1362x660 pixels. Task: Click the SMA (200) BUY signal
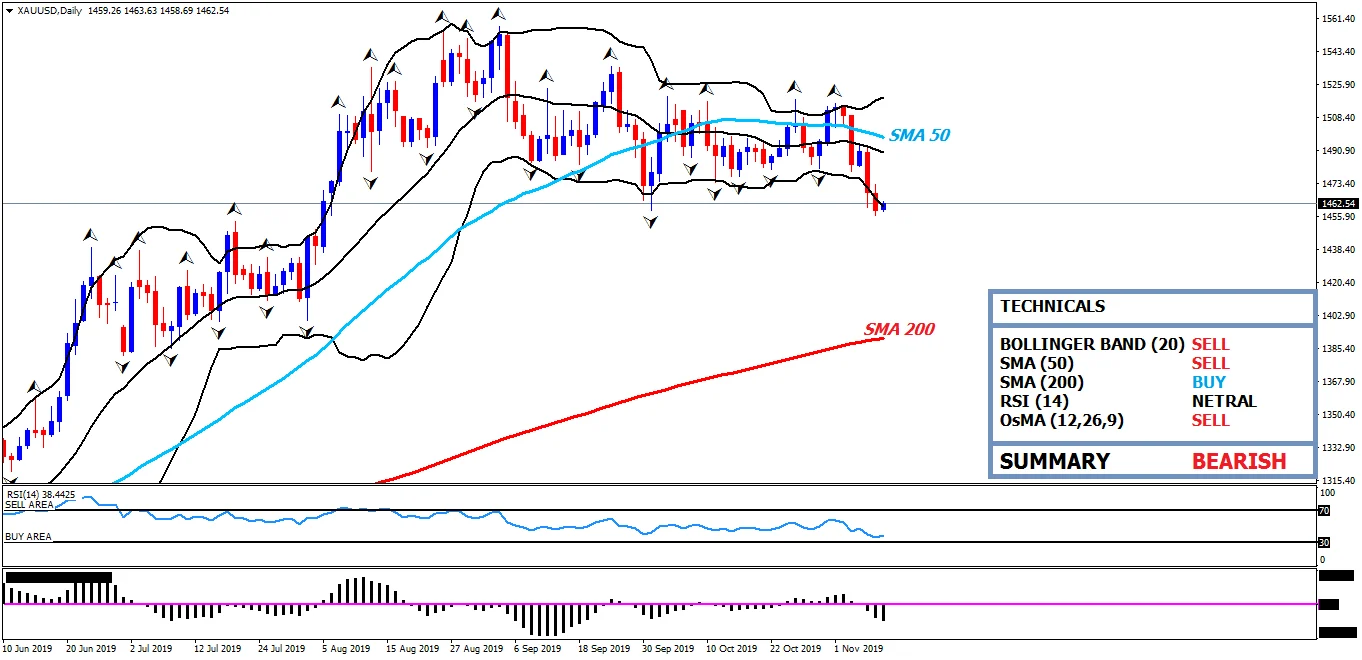click(x=1208, y=382)
